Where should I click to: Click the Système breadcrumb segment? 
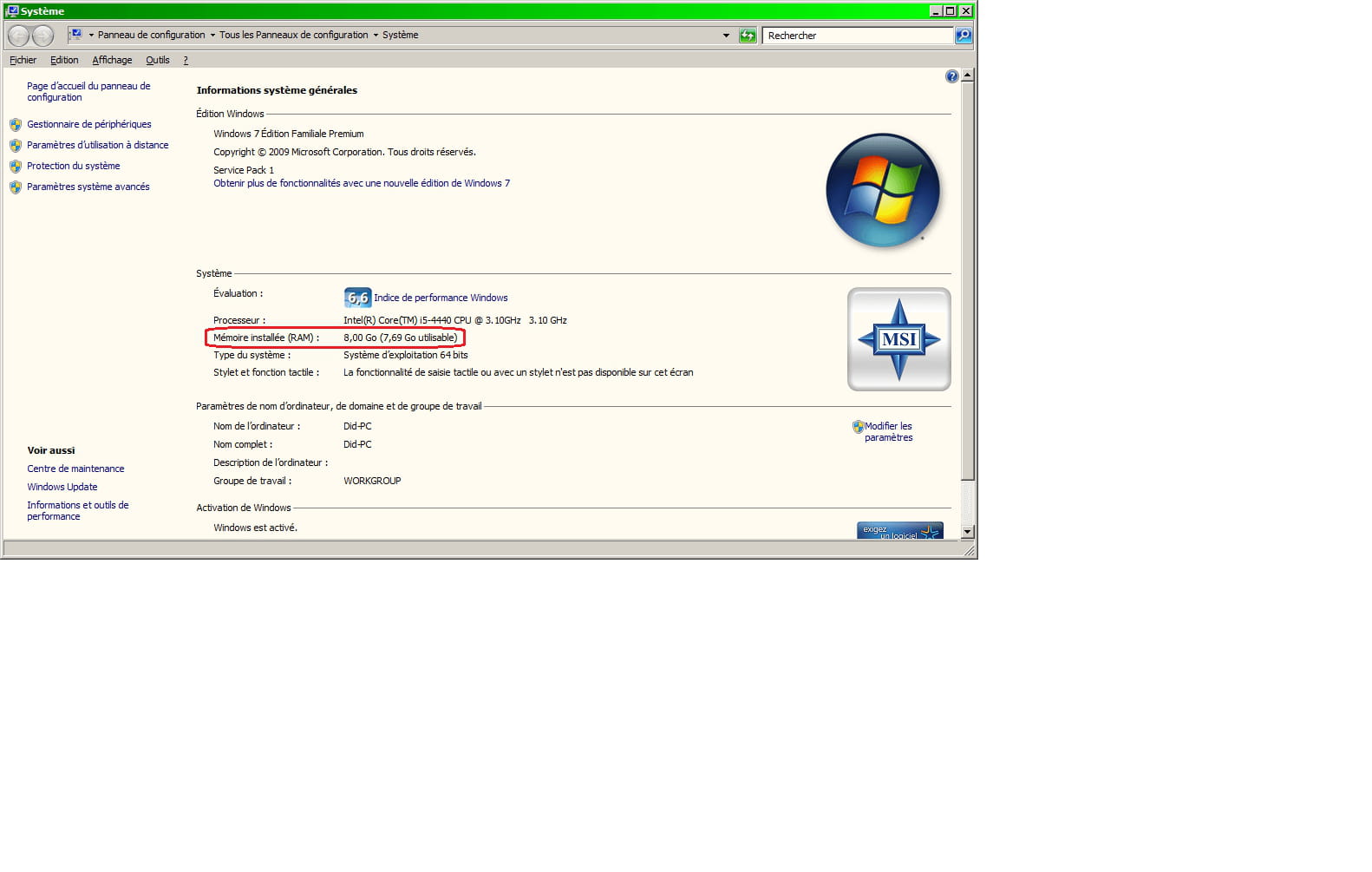tap(401, 36)
